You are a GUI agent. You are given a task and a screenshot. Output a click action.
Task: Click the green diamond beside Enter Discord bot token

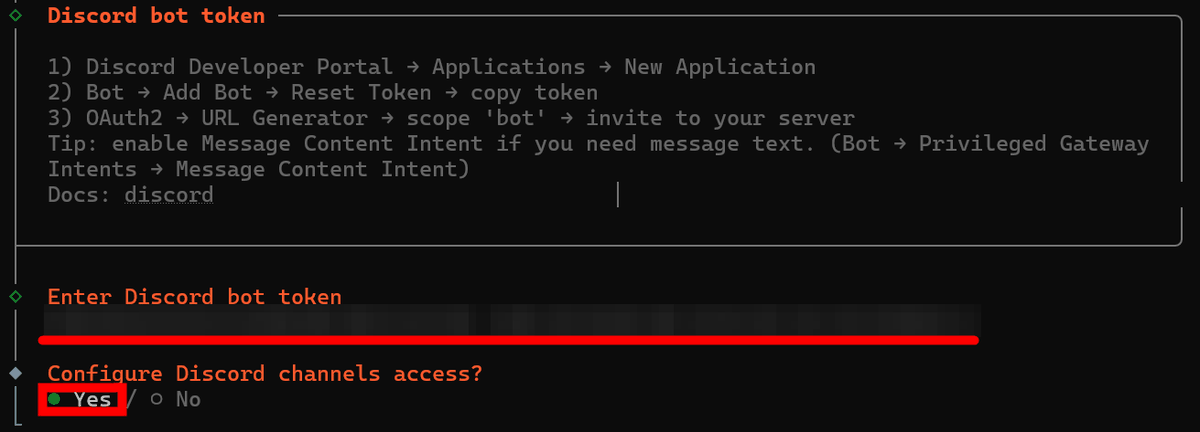click(x=15, y=296)
